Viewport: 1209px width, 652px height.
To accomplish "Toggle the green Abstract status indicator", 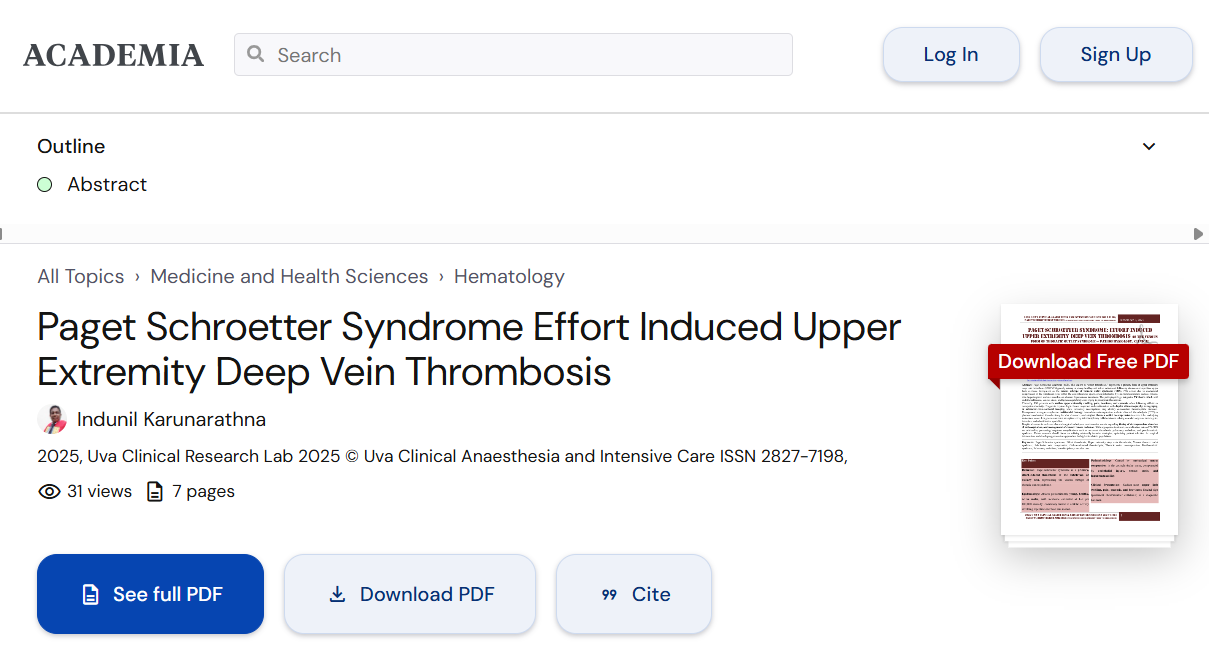I will [x=44, y=184].
